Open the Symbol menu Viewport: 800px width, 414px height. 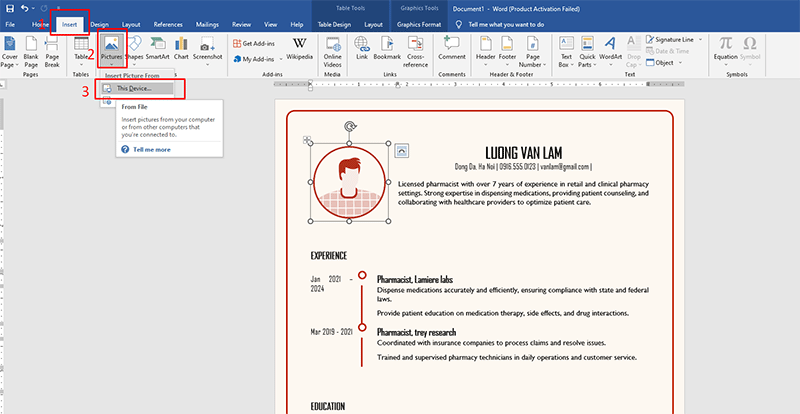(x=749, y=53)
